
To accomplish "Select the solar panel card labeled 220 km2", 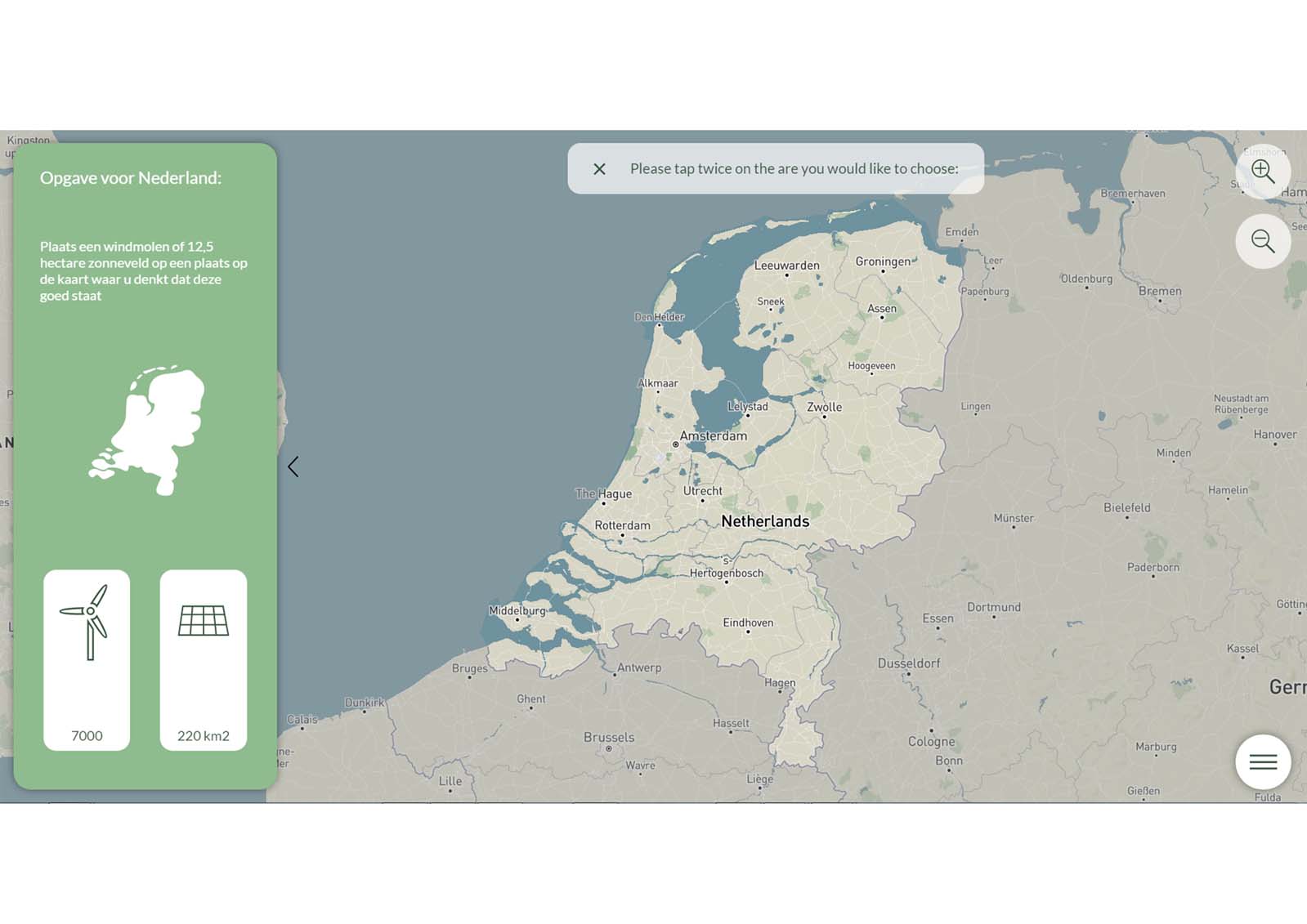I will tap(204, 660).
